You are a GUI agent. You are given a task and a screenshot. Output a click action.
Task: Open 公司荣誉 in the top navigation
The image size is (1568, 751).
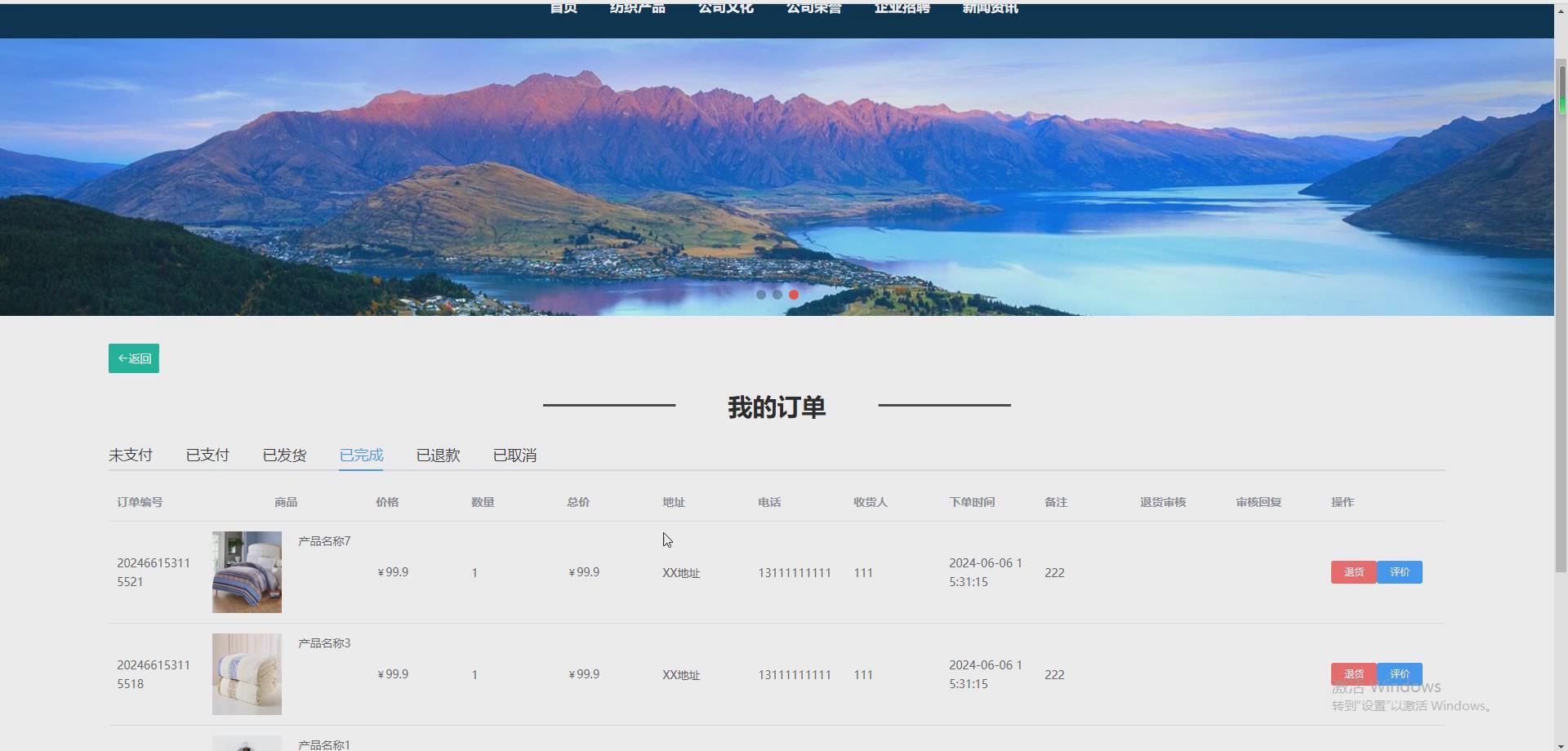click(x=813, y=9)
